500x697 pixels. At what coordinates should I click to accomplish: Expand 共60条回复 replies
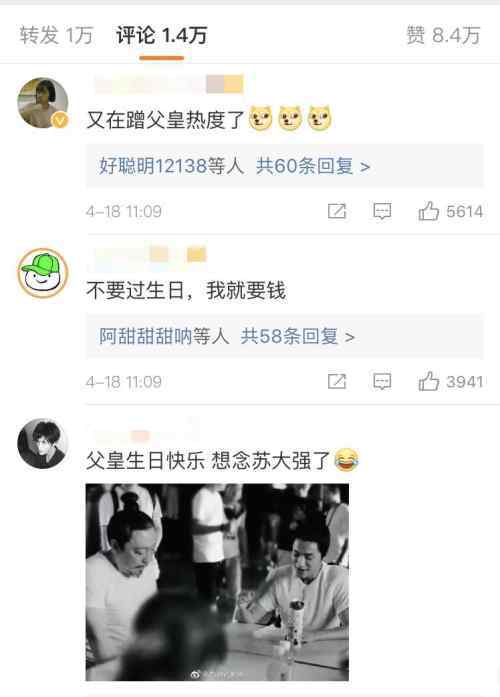[313, 166]
